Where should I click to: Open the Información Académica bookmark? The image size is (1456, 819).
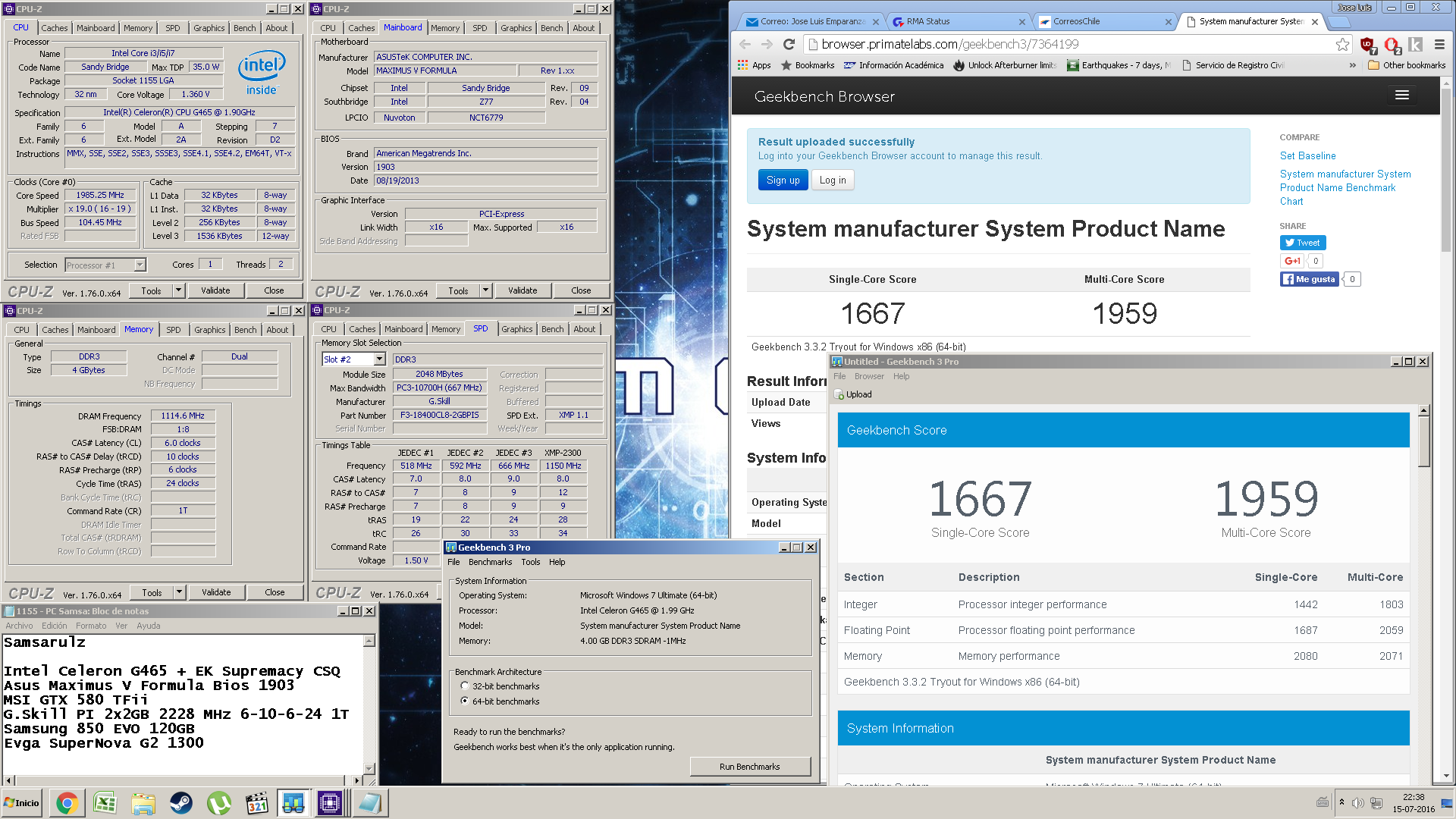pos(894,65)
